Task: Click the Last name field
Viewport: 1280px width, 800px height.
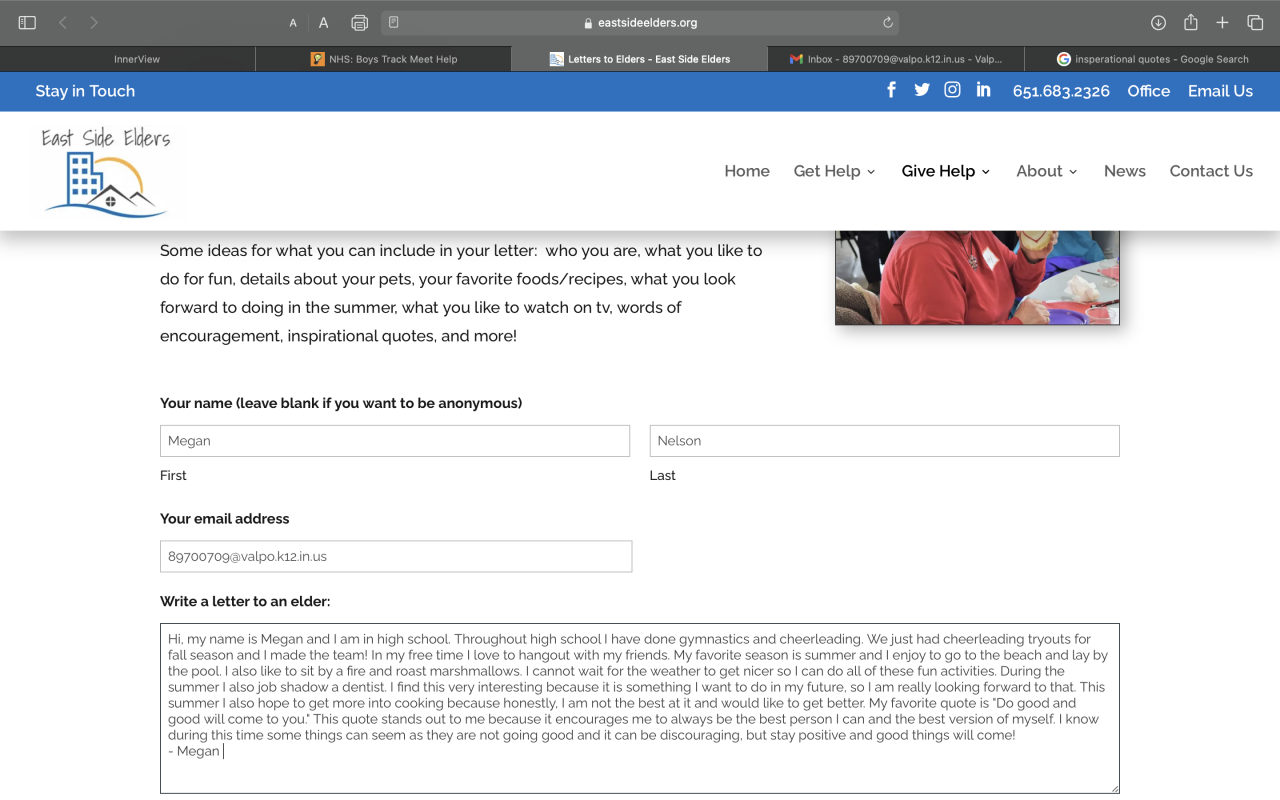Action: pos(884,441)
